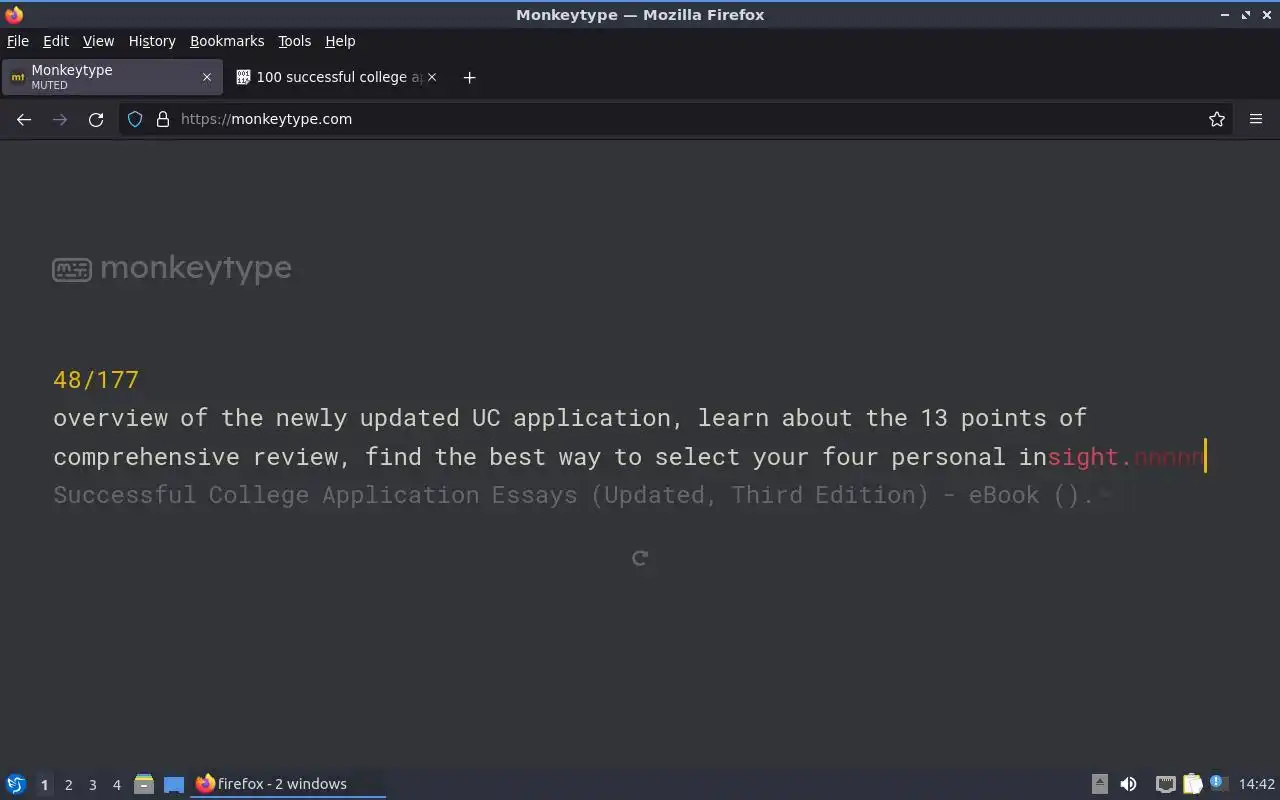Click the monkeytype keyboard logo icon
This screenshot has width=1280, height=800.
pos(72,269)
